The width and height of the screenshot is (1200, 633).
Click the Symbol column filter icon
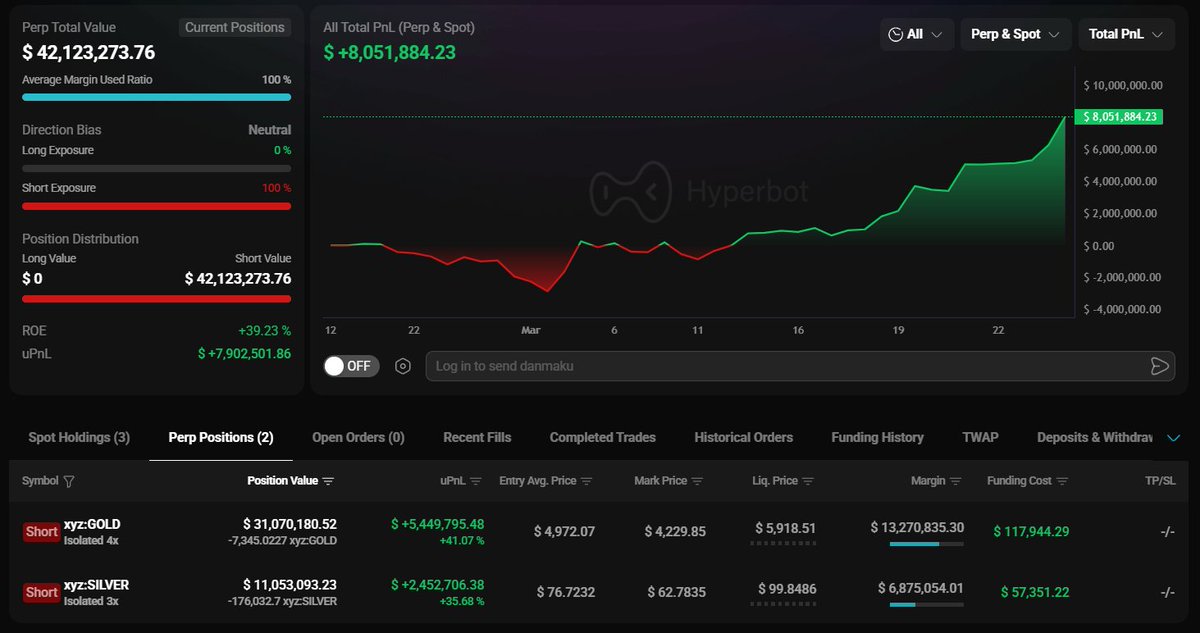coord(69,481)
